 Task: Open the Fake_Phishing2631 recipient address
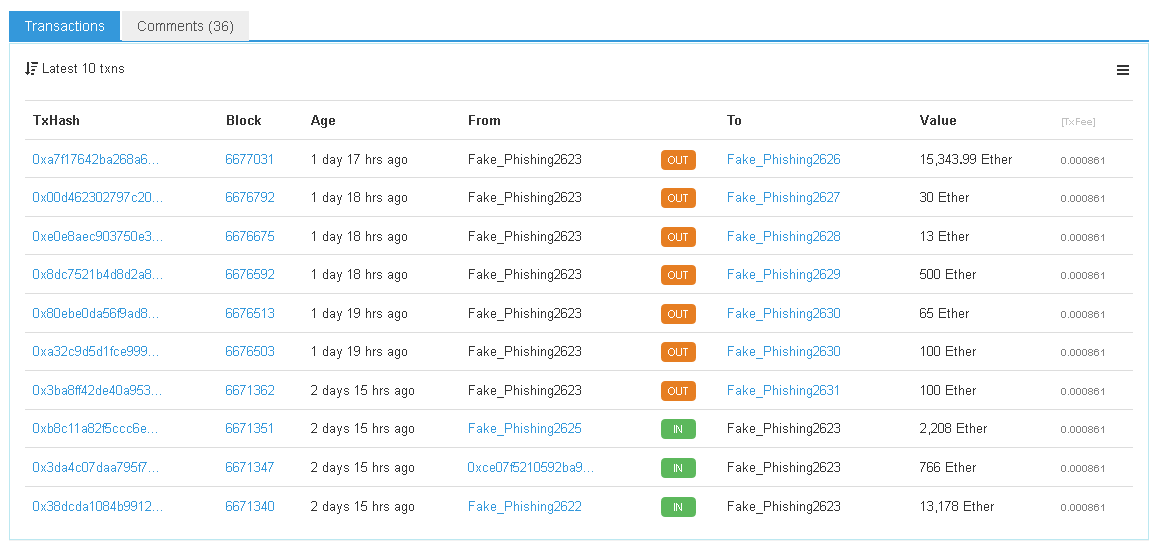point(783,391)
